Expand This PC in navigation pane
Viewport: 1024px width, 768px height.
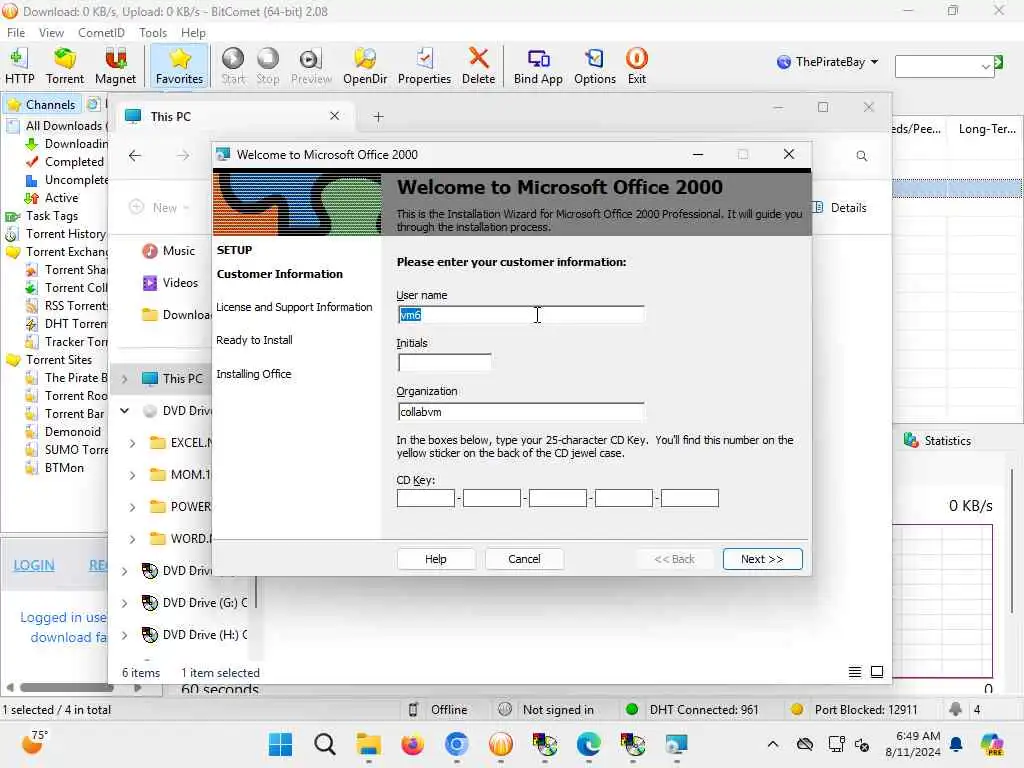tap(124, 379)
